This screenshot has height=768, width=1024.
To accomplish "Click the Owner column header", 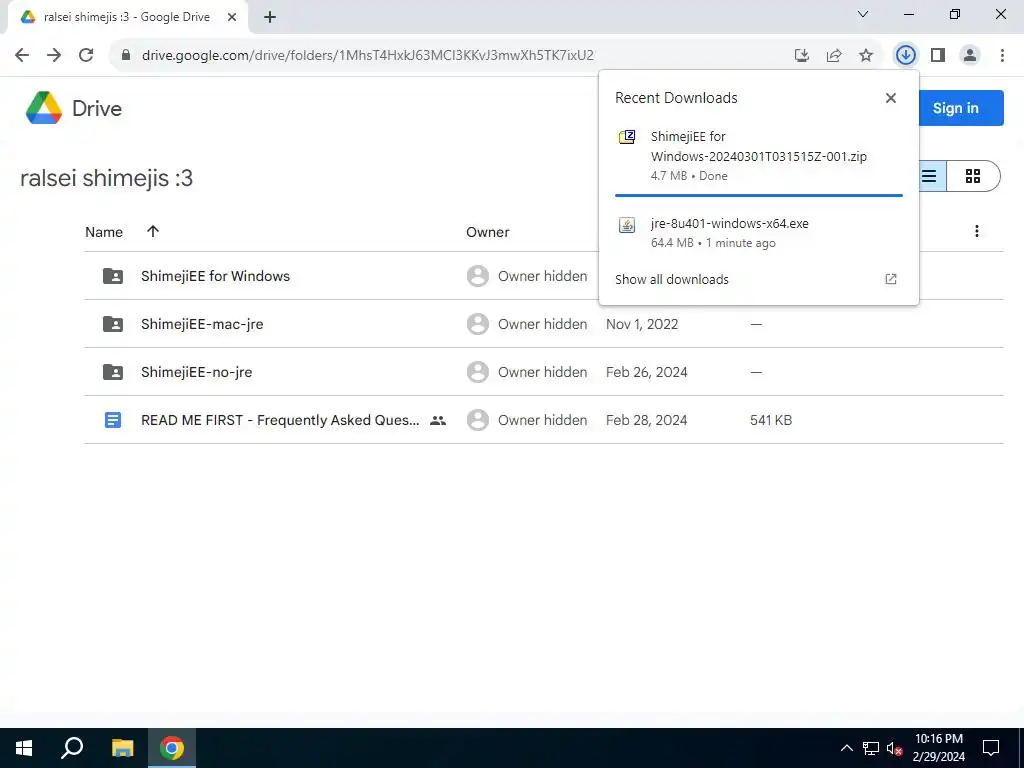I will [x=487, y=232].
